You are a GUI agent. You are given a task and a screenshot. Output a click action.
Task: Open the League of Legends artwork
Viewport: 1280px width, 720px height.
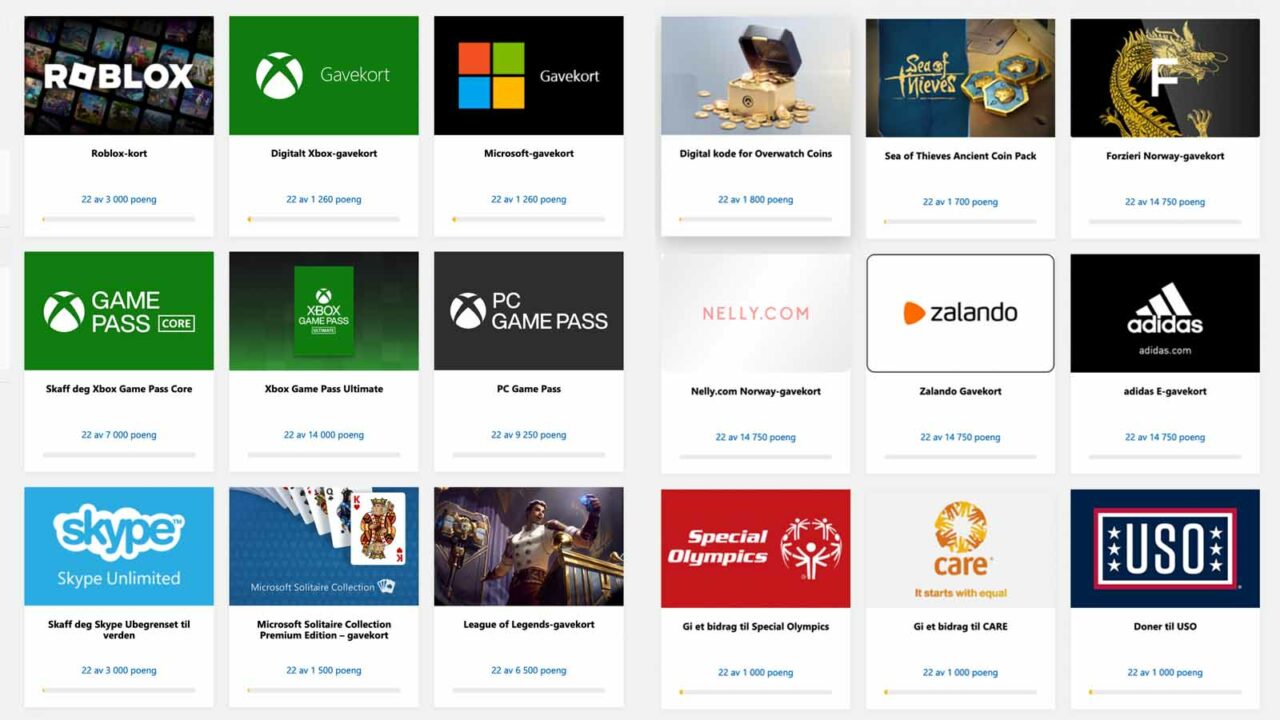coord(529,546)
